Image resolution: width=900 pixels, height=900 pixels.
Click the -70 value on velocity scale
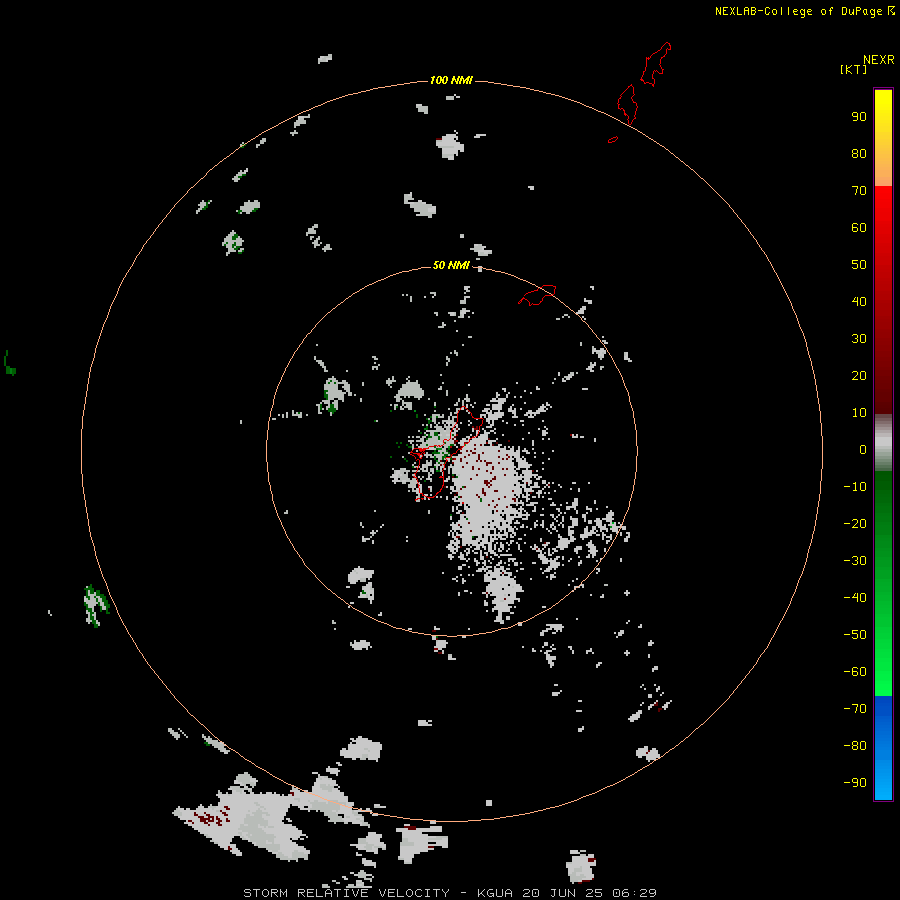[x=855, y=709]
